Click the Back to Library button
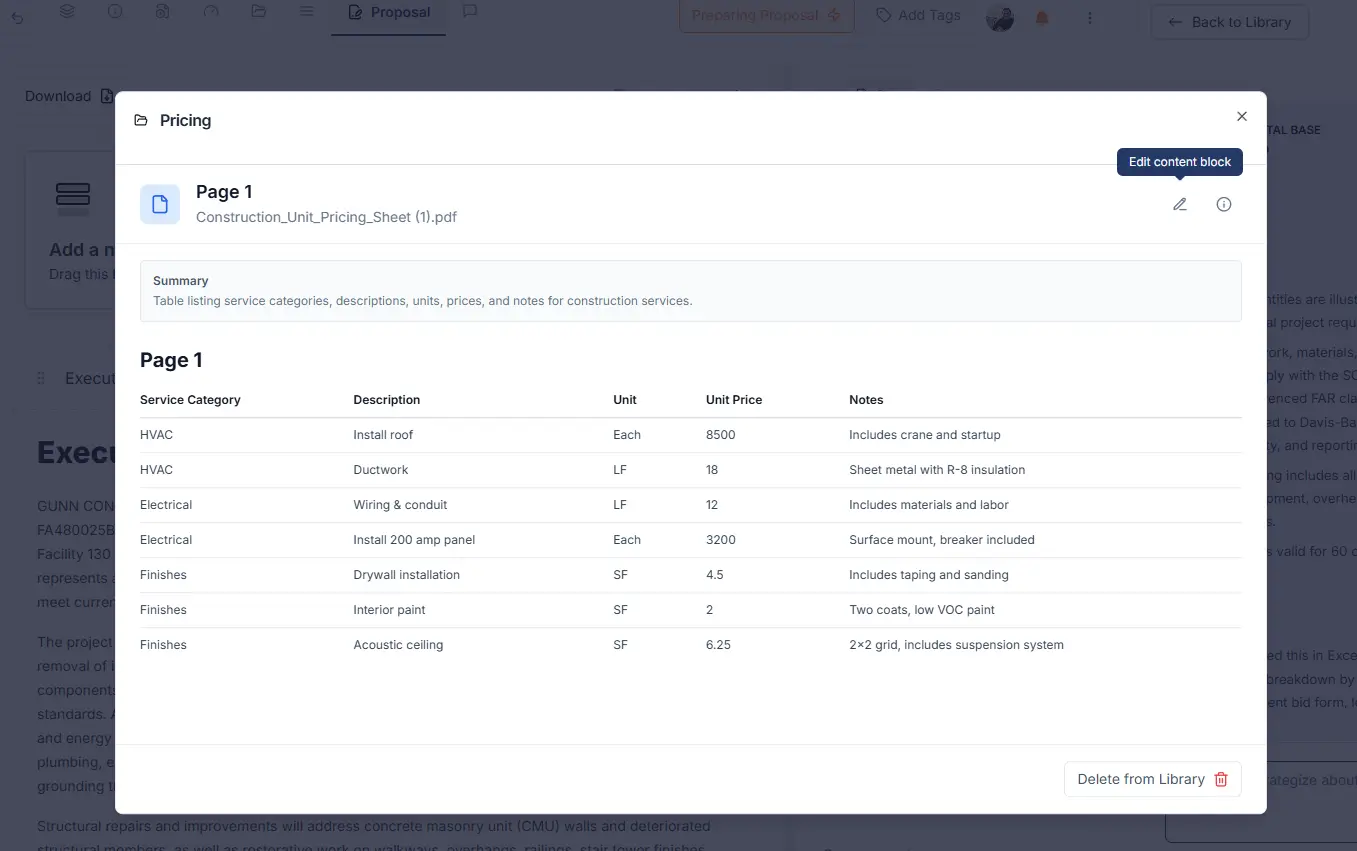 coord(1230,21)
